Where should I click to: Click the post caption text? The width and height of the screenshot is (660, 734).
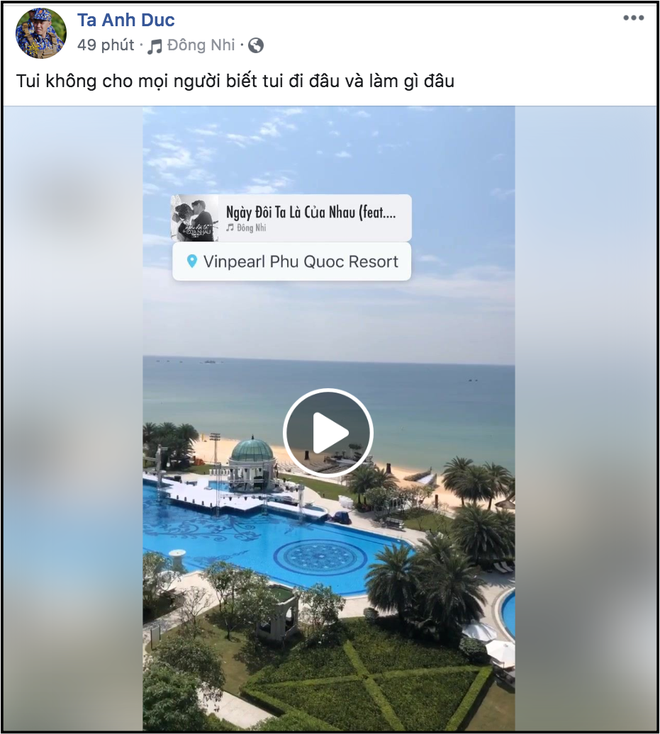235,81
